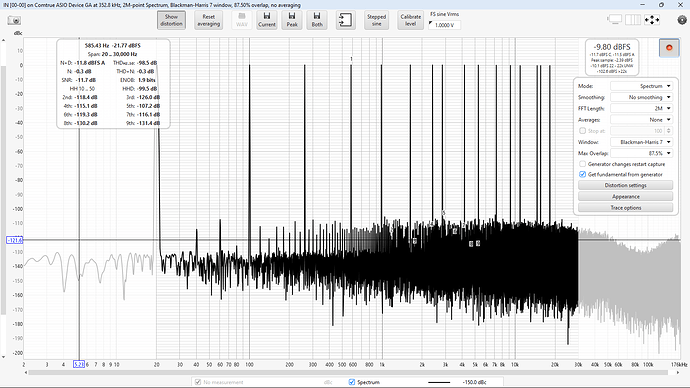Image resolution: width=690 pixels, height=388 pixels.
Task: Click the -150.0 dBc legend value
Action: [474, 382]
